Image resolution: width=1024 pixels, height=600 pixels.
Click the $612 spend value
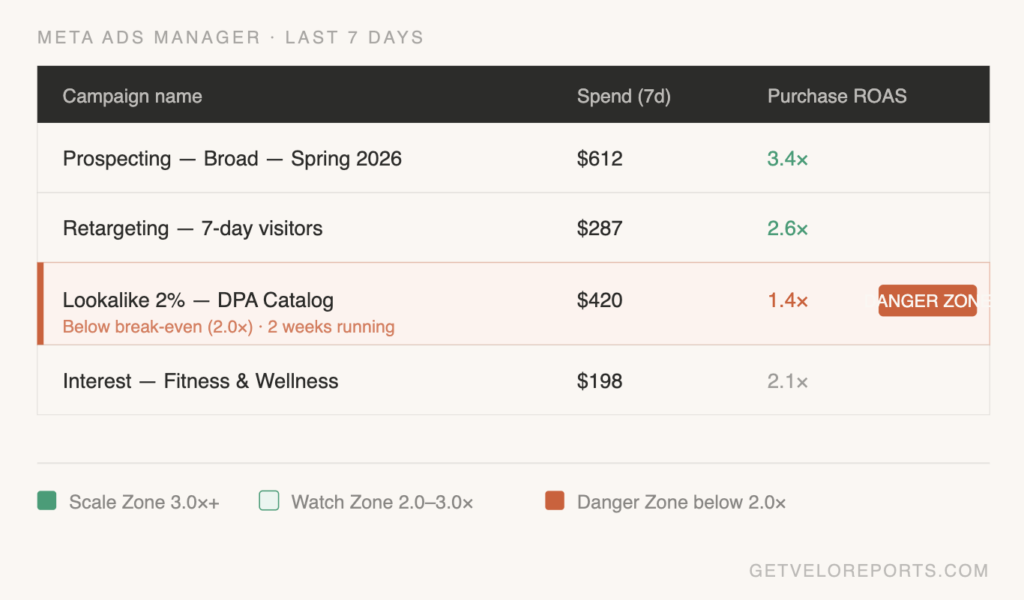pos(599,158)
